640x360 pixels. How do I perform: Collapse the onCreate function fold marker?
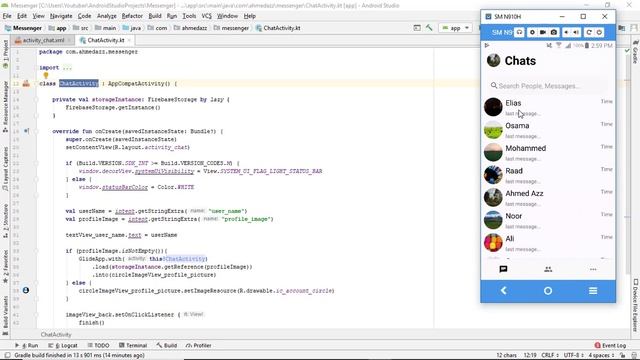pyautogui.click(x=36, y=131)
